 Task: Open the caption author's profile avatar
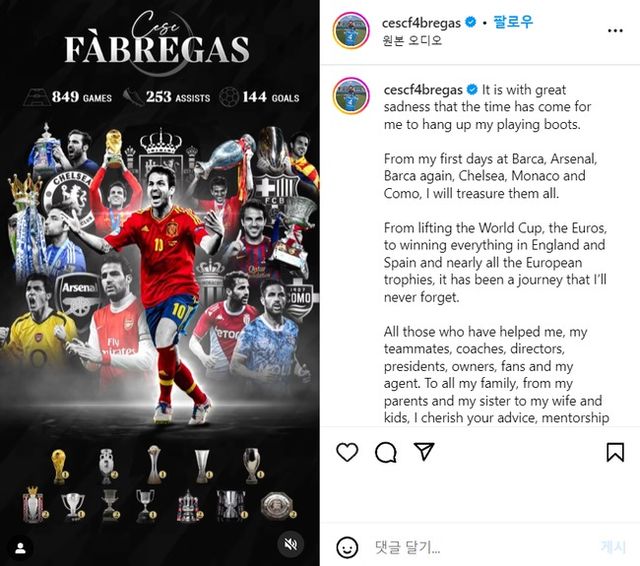click(x=351, y=95)
